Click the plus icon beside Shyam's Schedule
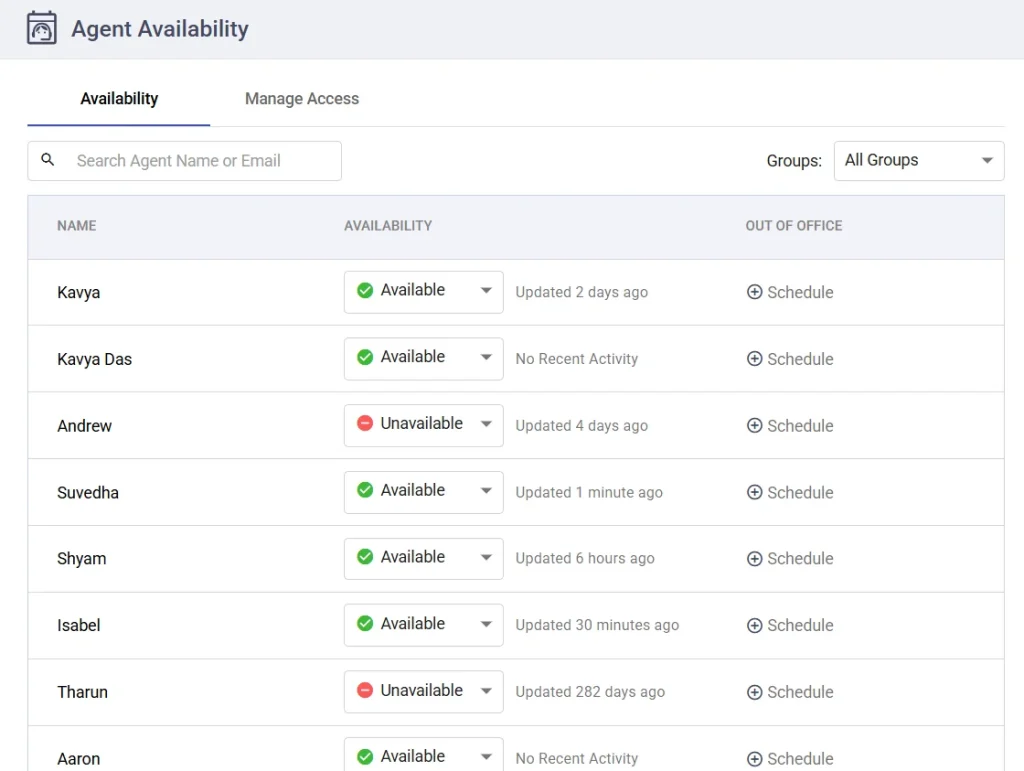Viewport: 1024px width, 771px height. click(754, 559)
